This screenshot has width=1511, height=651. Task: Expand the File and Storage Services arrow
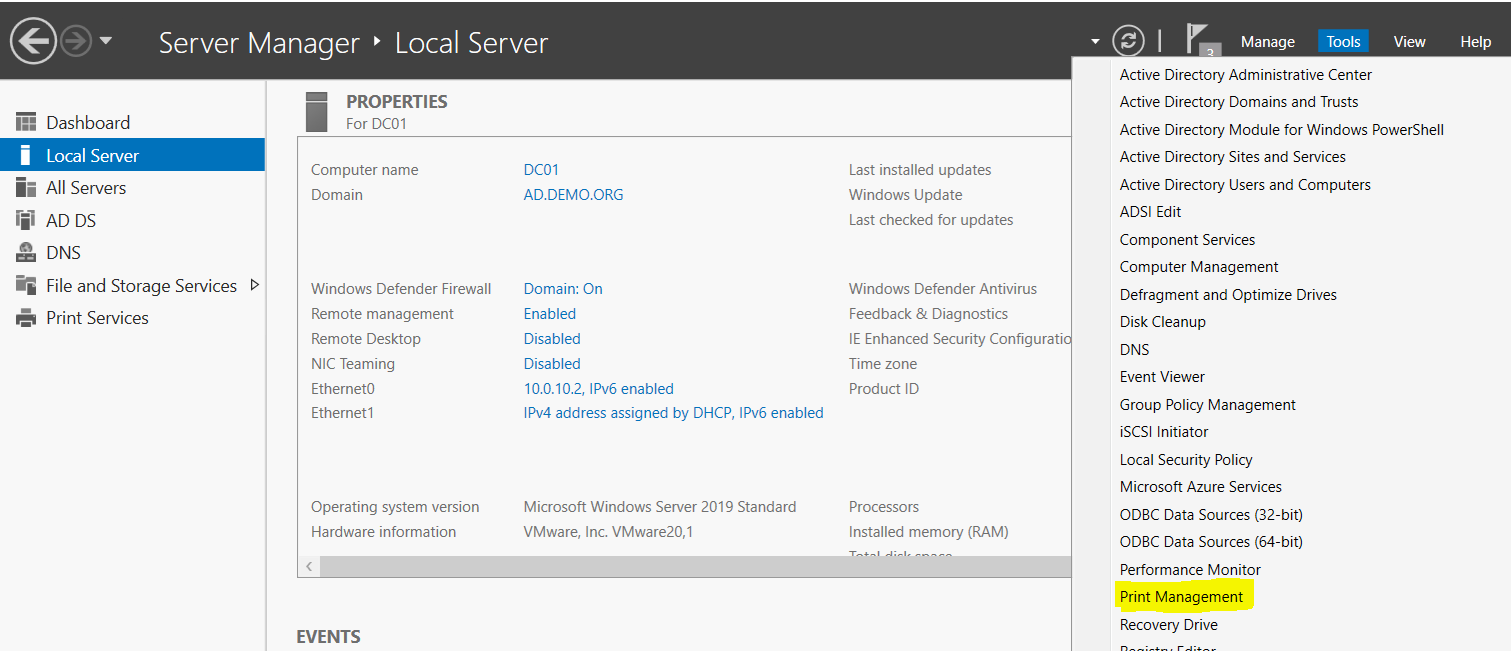(x=254, y=285)
